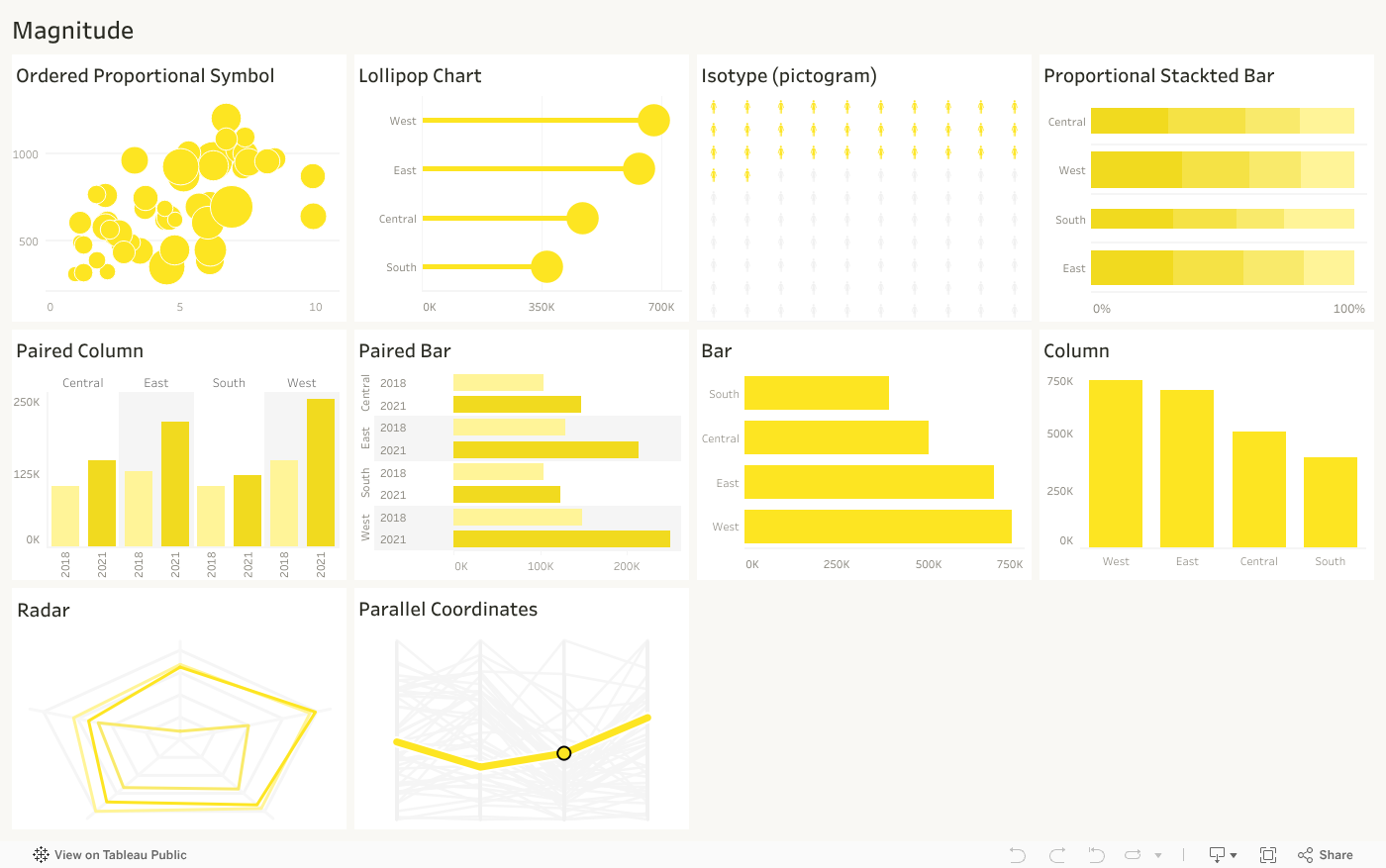This screenshot has width=1386, height=868.
Task: Click the East 2021 bar in Paired Bar
Action: click(x=545, y=450)
